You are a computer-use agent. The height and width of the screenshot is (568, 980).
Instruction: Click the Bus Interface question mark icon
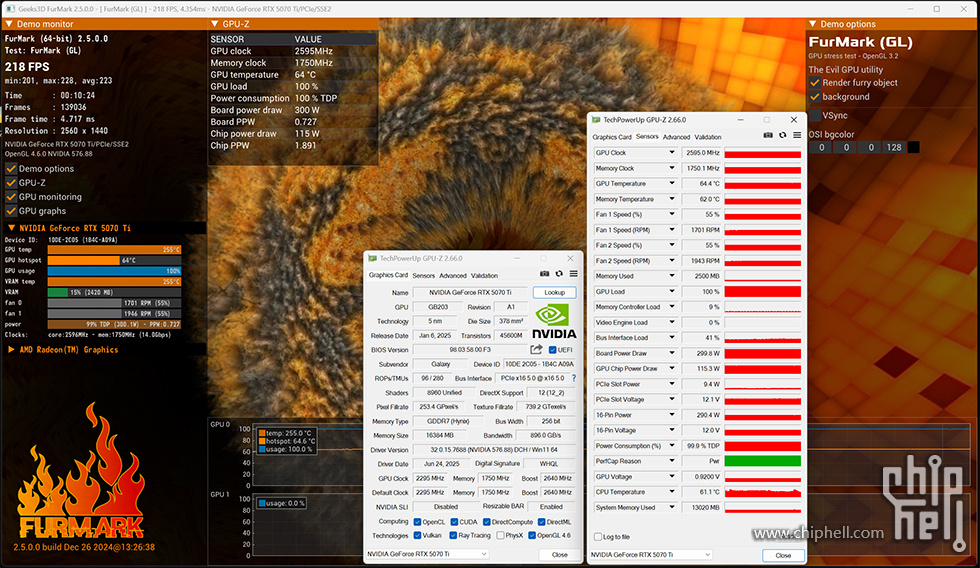pos(574,378)
